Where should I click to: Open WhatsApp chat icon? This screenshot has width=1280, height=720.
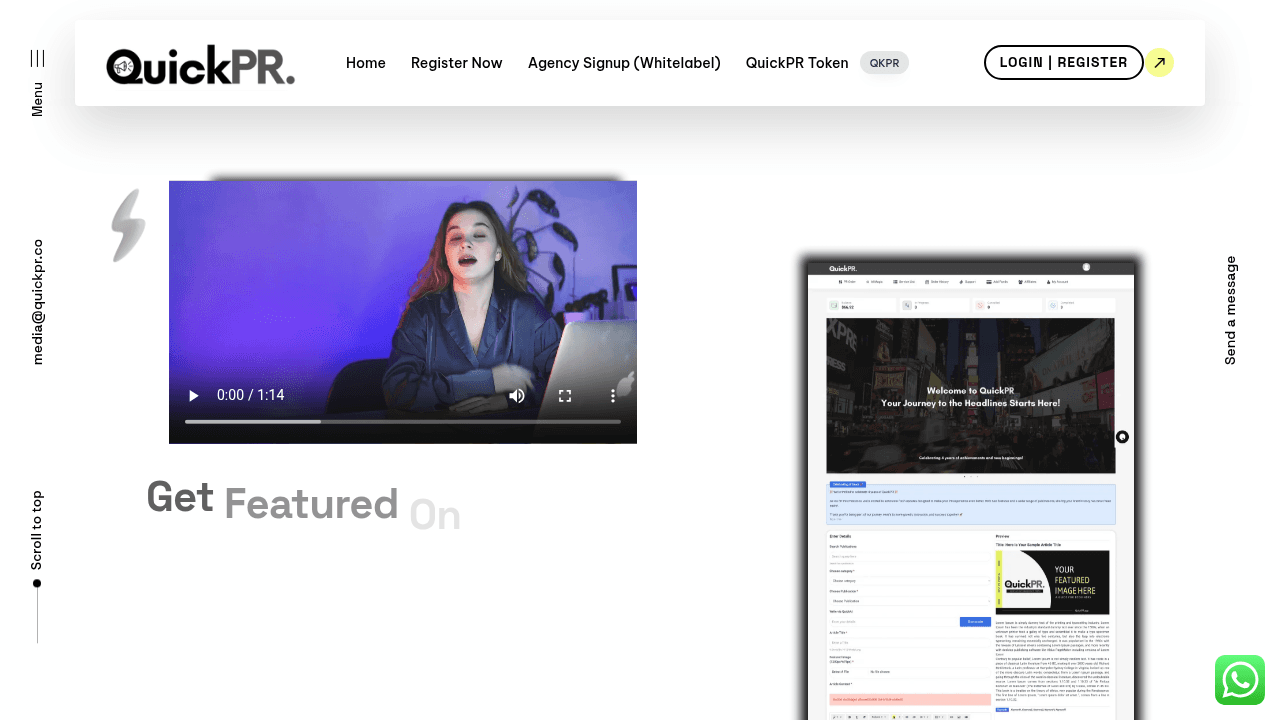tap(1240, 680)
